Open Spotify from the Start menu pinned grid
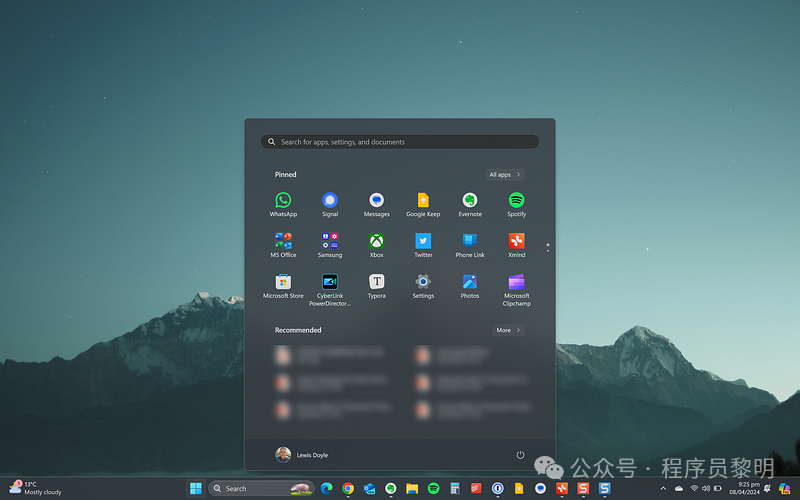 click(x=516, y=205)
